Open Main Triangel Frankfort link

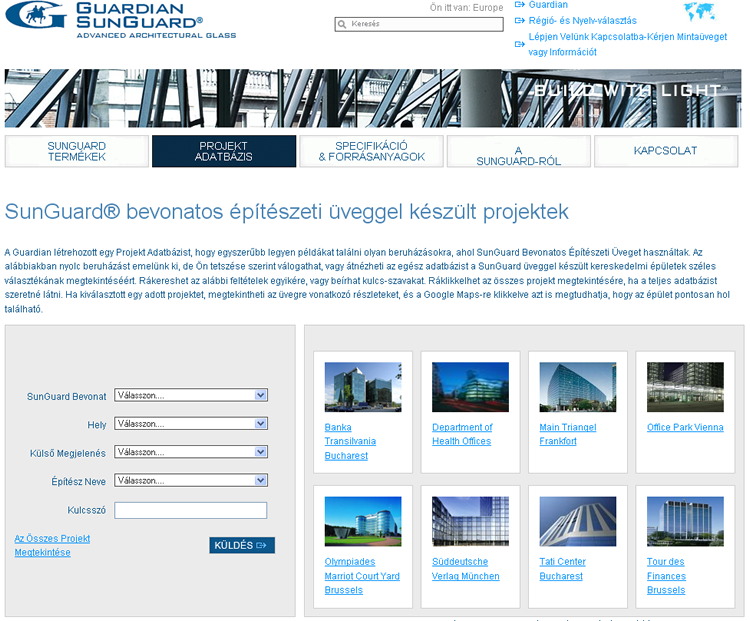[x=568, y=434]
